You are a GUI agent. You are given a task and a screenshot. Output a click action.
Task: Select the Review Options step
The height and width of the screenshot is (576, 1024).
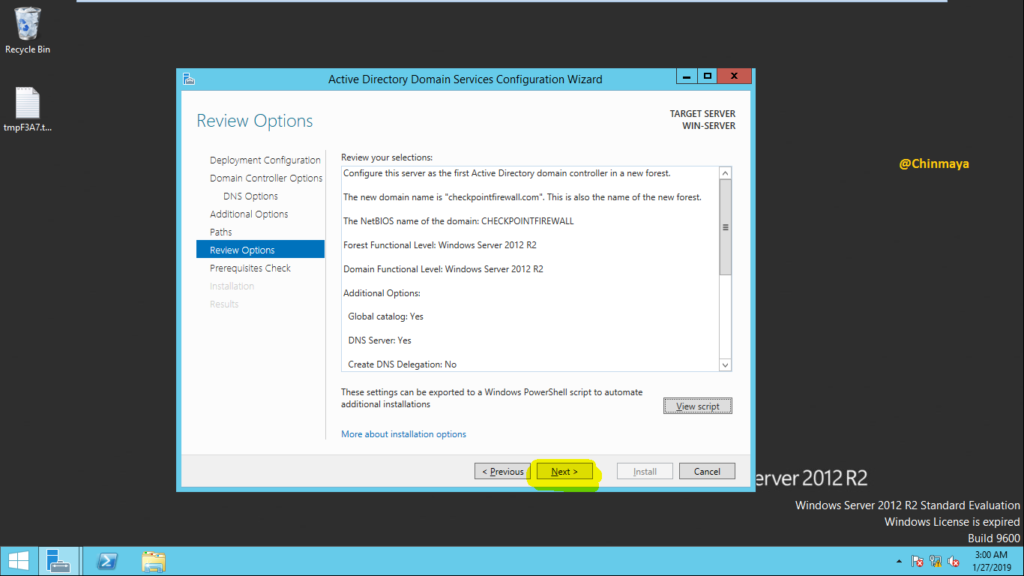click(x=260, y=249)
